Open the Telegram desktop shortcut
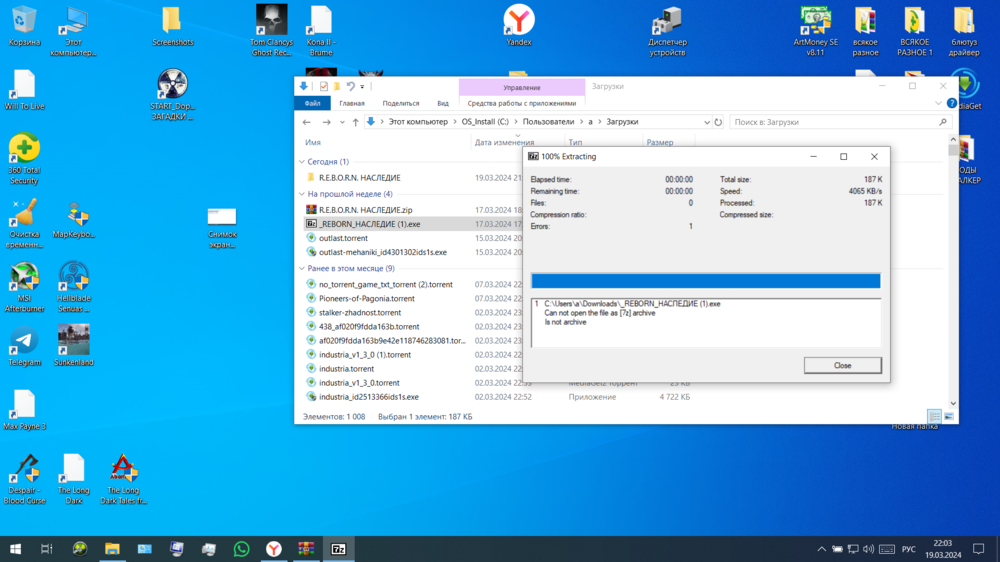 (24, 342)
